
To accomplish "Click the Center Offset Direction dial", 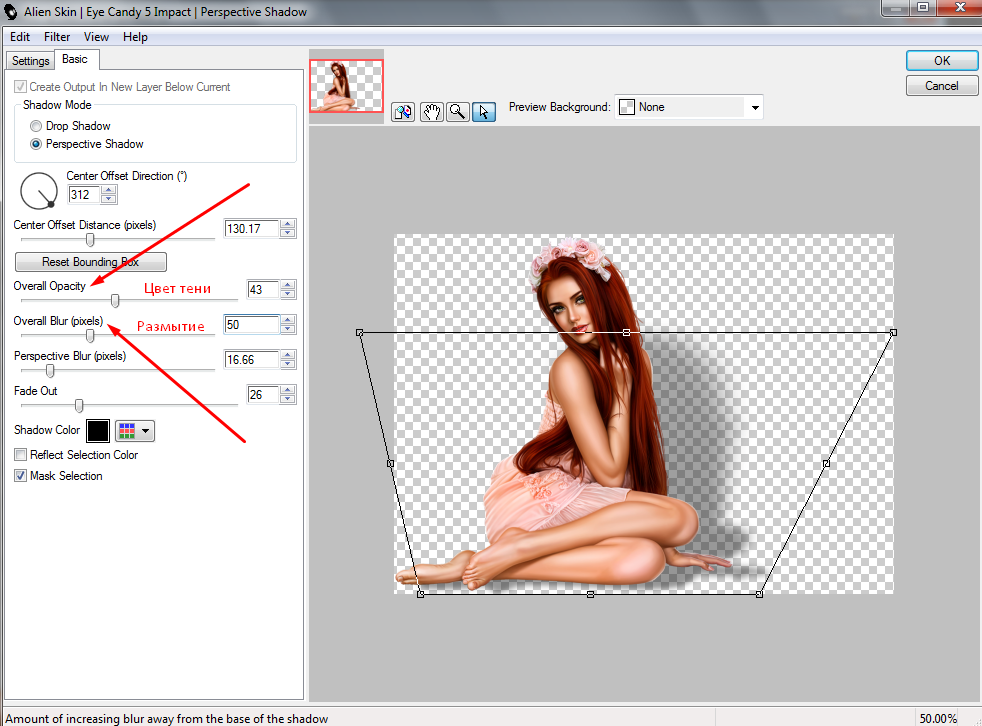I will tap(39, 190).
